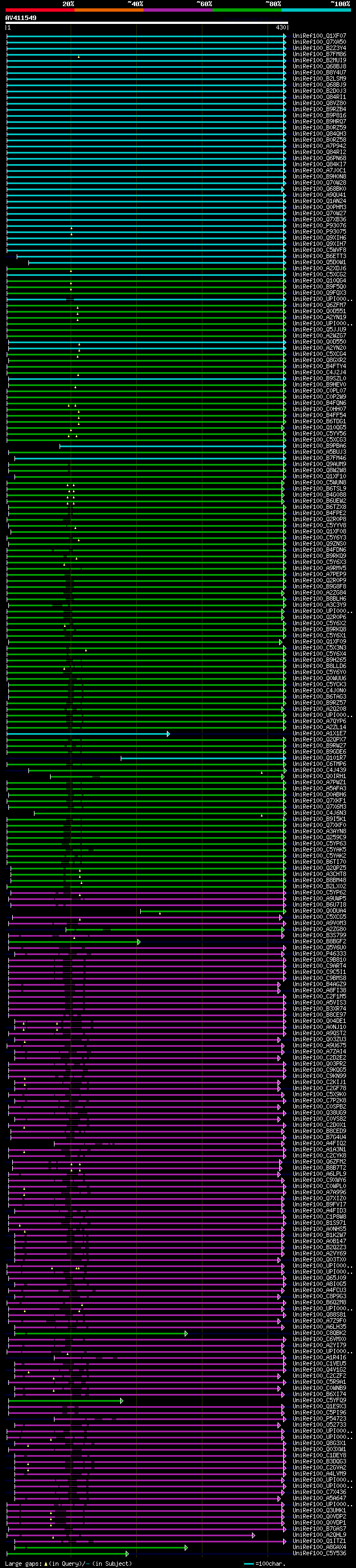Select the UniRef100_C5WVF8 label

click(319, 250)
